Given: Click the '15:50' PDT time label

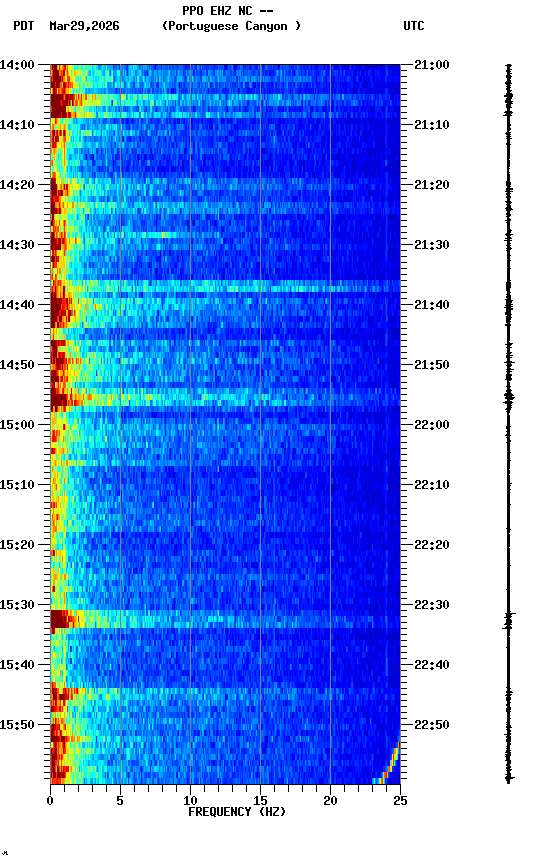Looking at the screenshot, I should click(x=17, y=725).
